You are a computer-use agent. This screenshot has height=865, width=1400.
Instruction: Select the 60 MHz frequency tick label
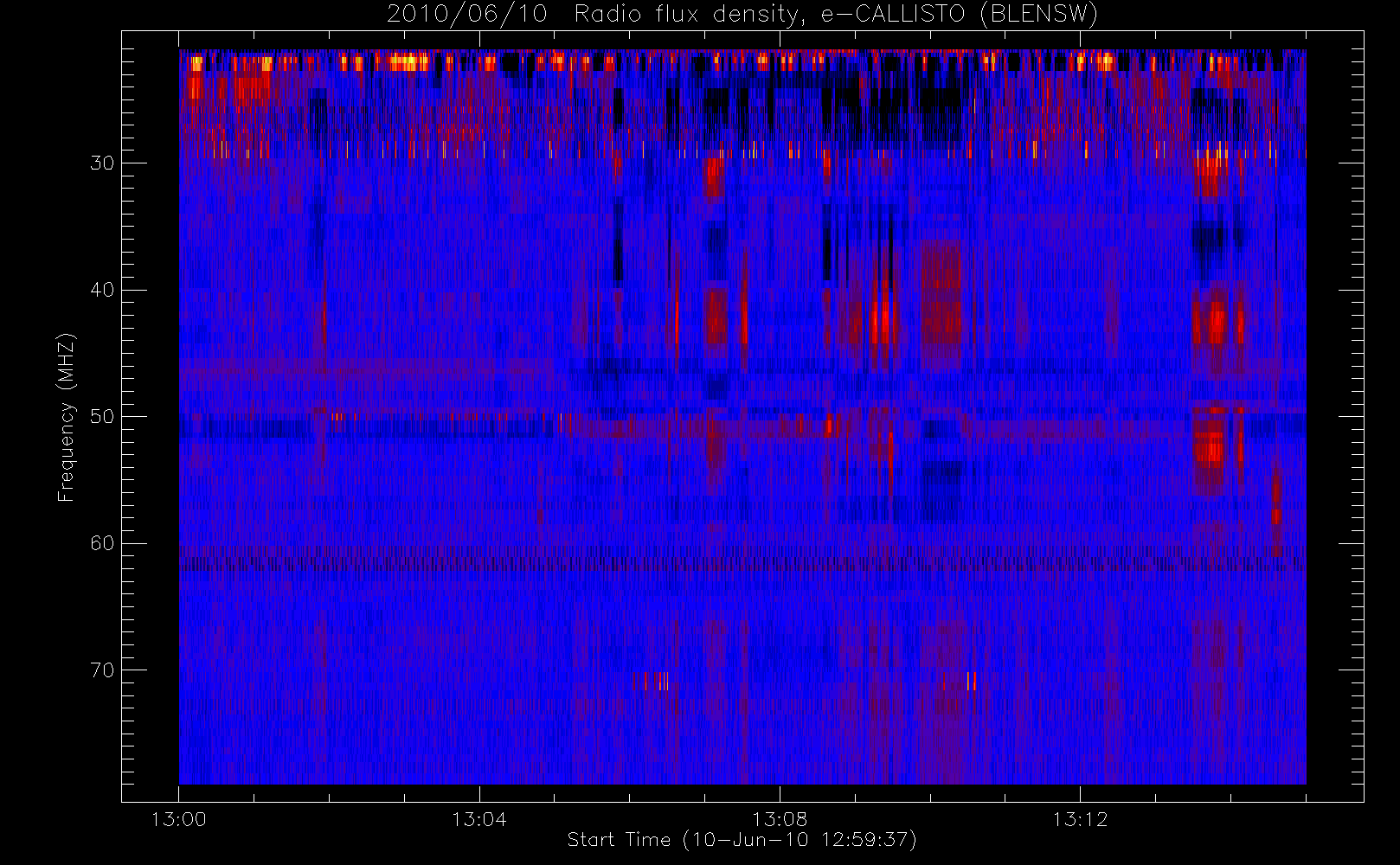click(102, 543)
